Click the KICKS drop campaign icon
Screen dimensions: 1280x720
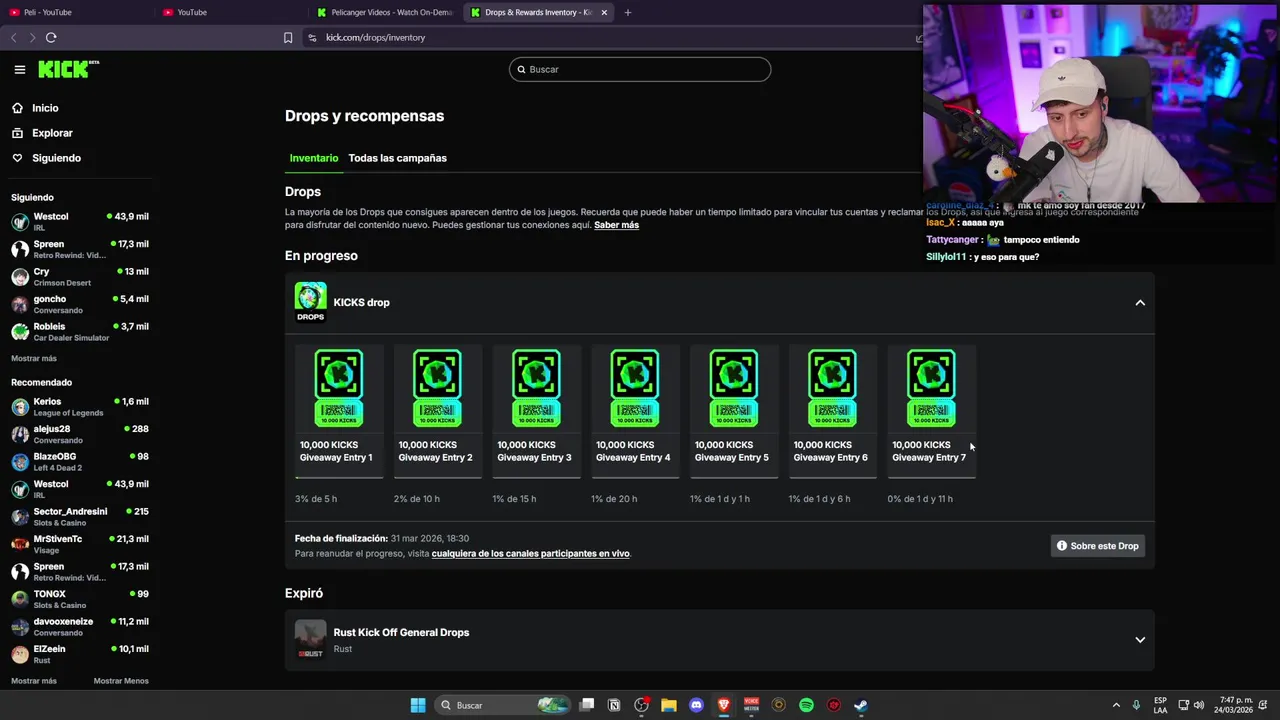point(310,302)
